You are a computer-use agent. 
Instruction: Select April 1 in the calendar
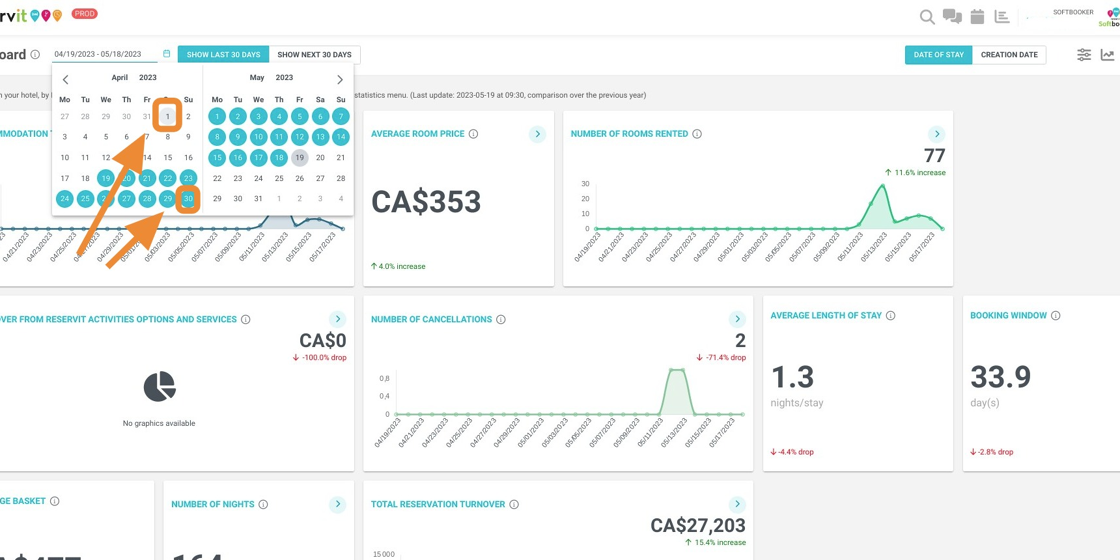tap(167, 116)
